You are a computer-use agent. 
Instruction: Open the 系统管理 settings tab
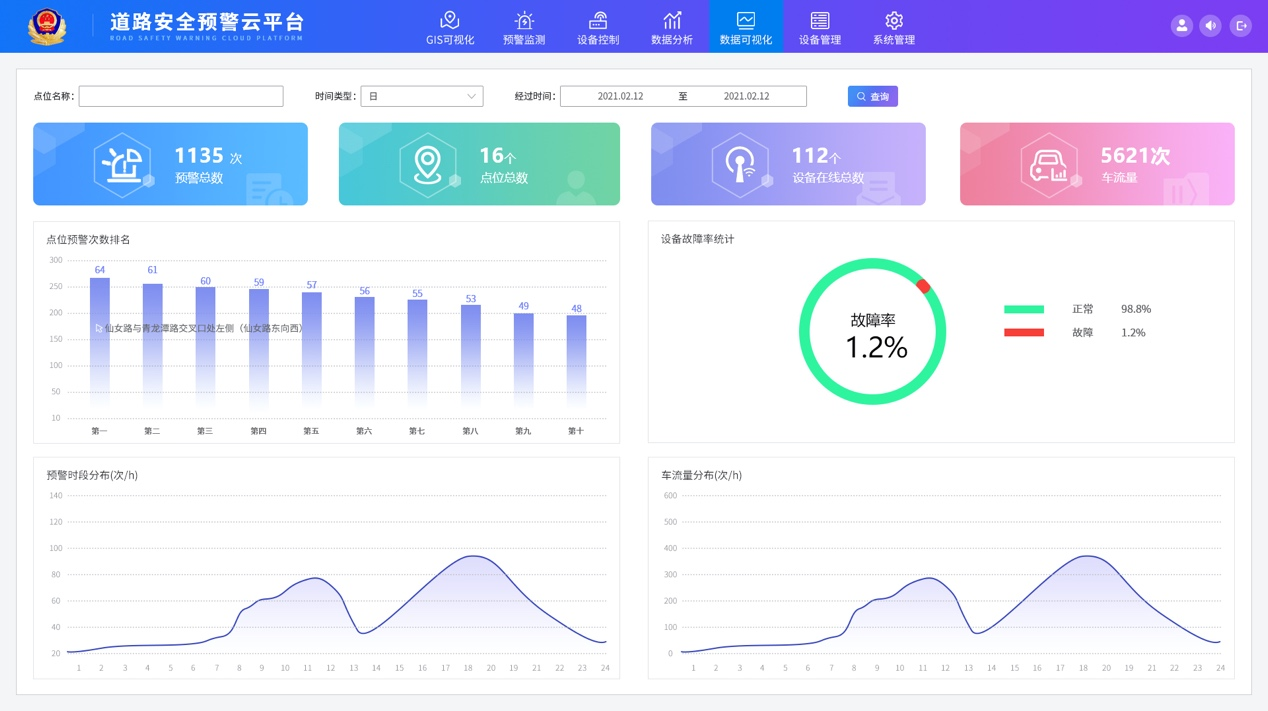894,27
